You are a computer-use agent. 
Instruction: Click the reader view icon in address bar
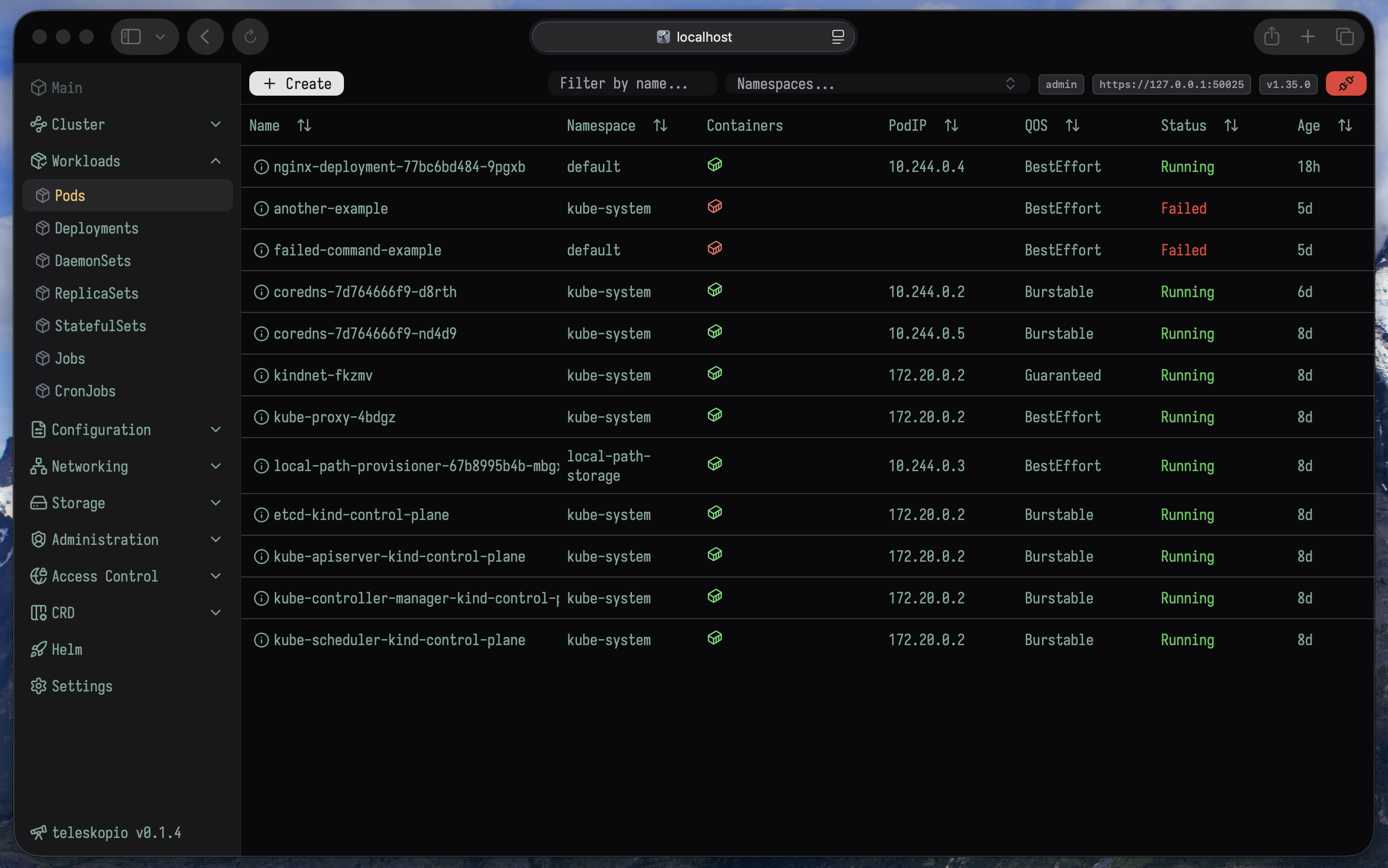click(x=837, y=37)
